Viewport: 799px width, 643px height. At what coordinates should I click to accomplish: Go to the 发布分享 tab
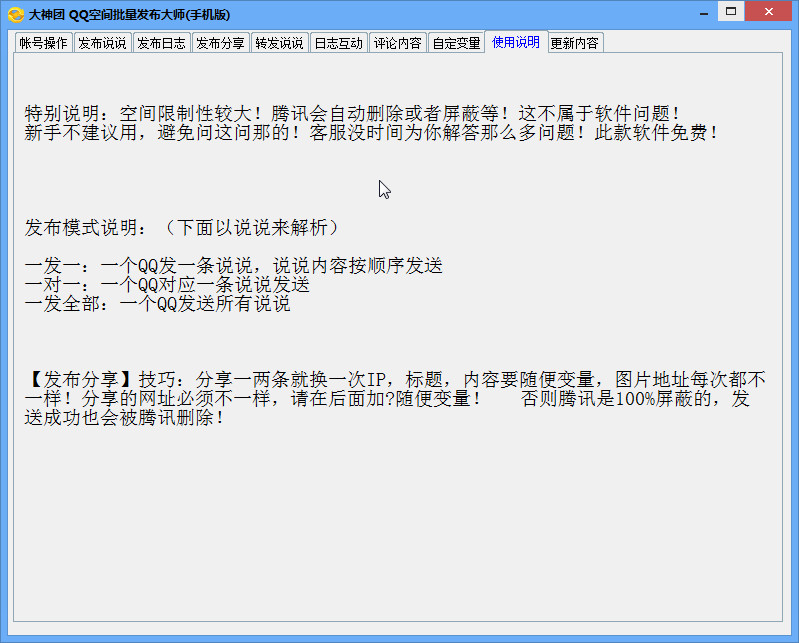pos(221,43)
